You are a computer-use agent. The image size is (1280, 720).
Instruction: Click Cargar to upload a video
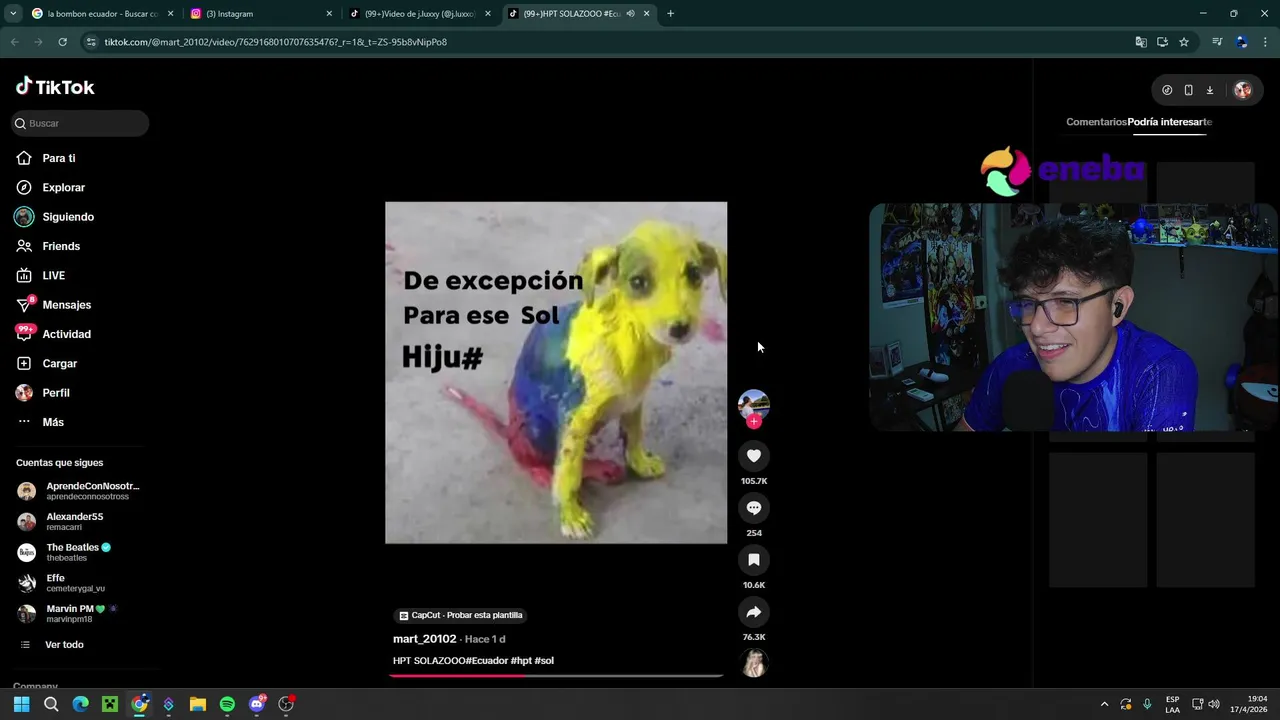(59, 363)
